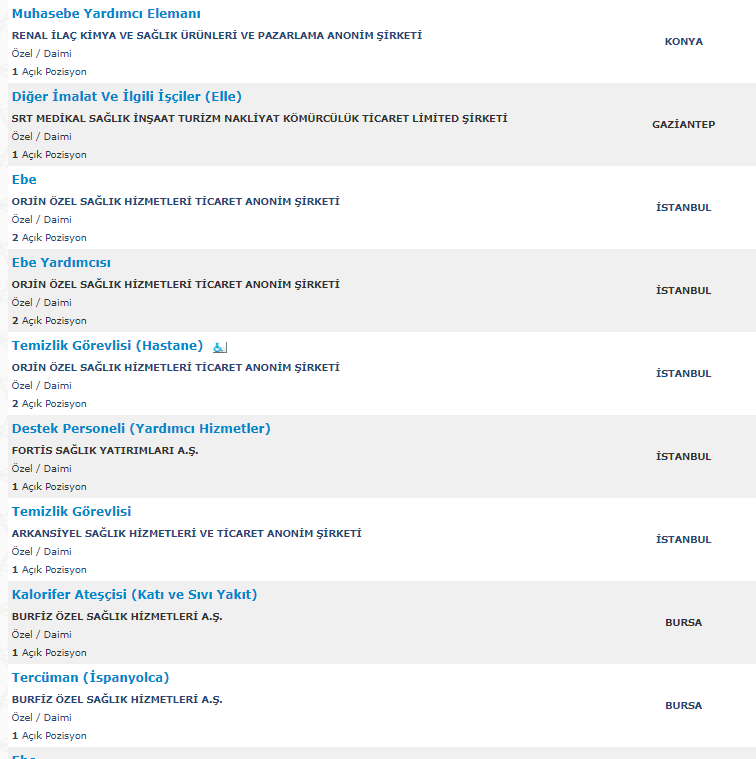756x759 pixels.
Task: Click BURSA location in the Tercüman row
Action: (684, 706)
